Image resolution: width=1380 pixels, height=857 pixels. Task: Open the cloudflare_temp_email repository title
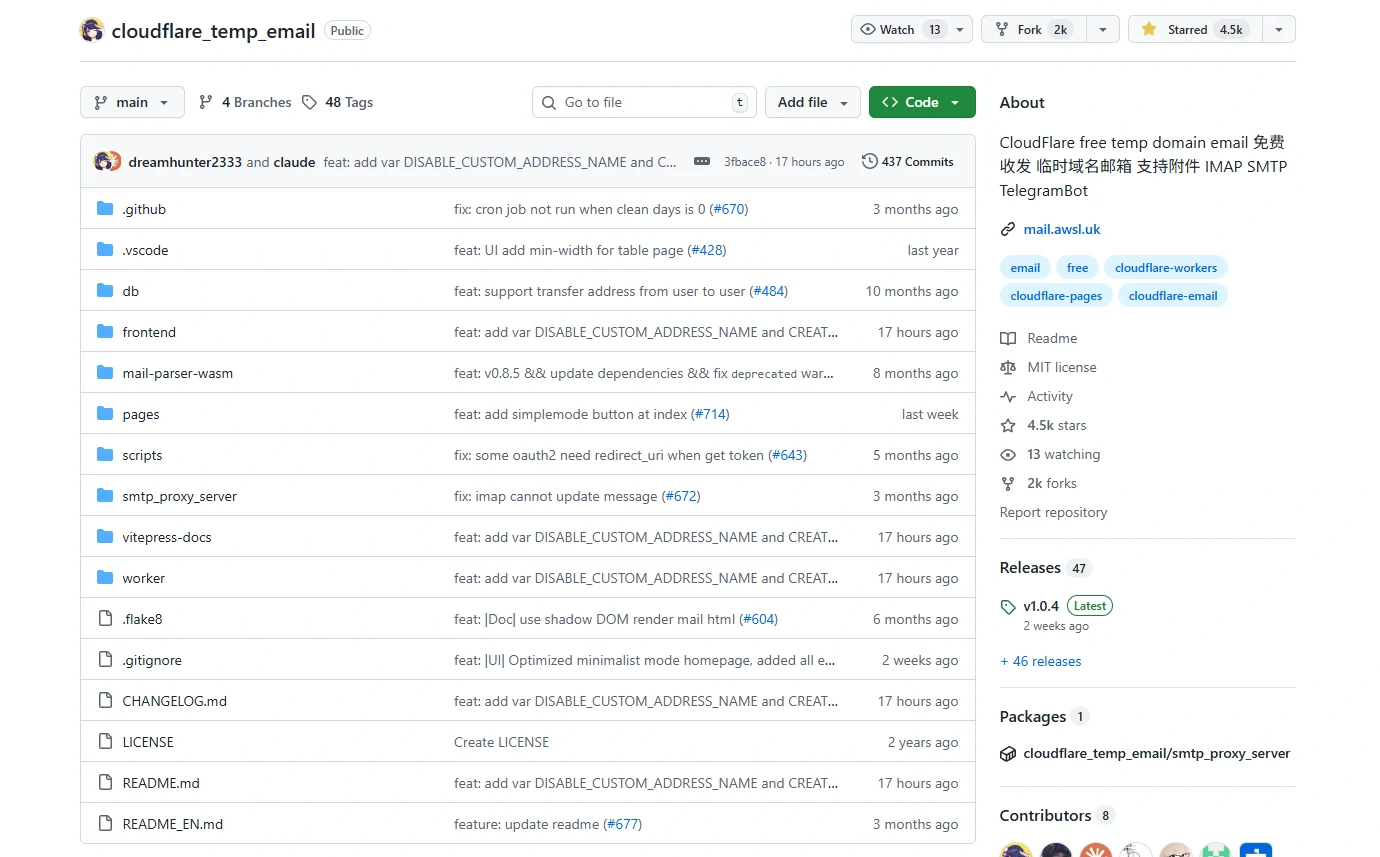coord(214,31)
